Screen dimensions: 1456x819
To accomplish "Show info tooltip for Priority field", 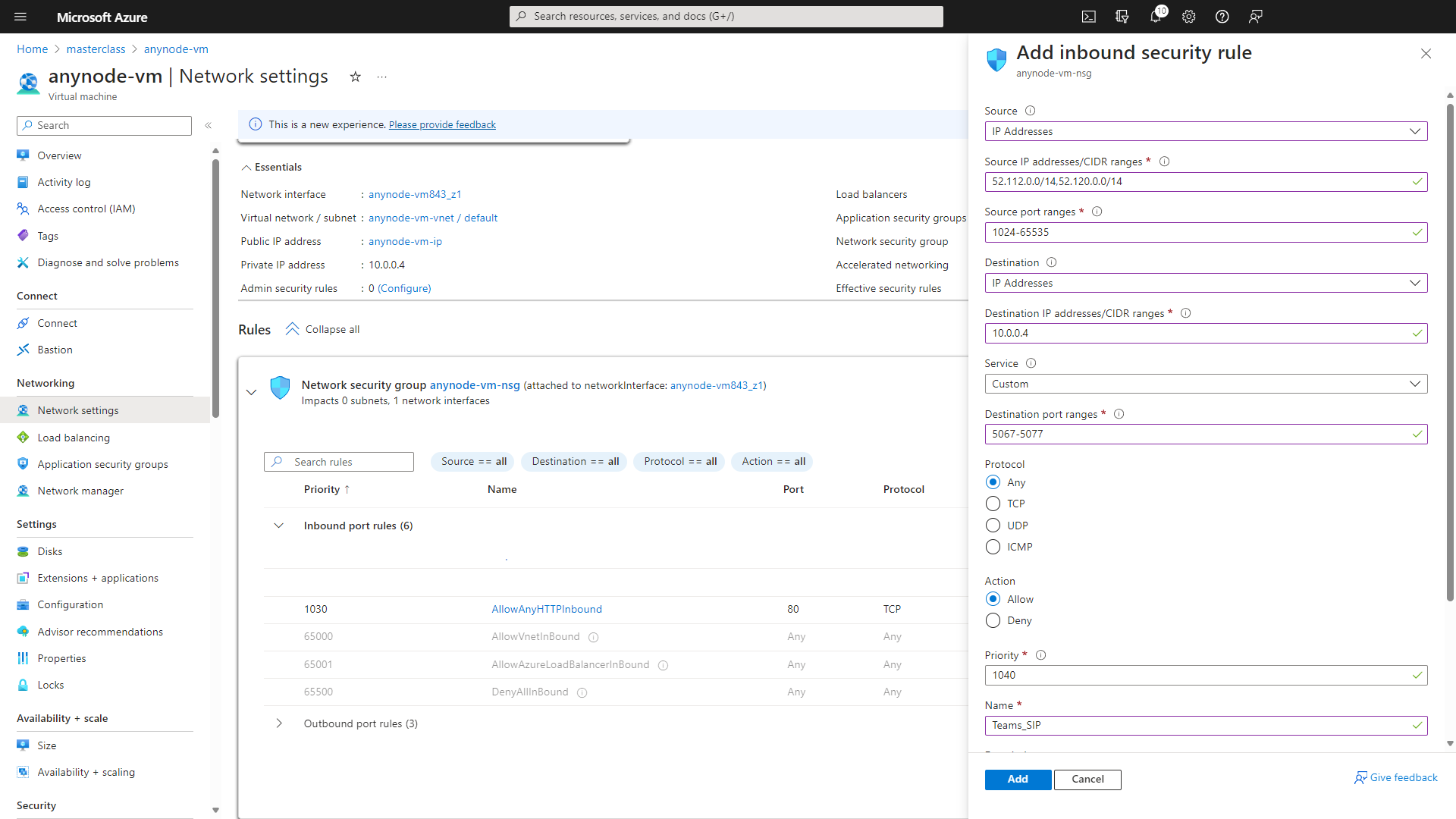I will point(1040,655).
